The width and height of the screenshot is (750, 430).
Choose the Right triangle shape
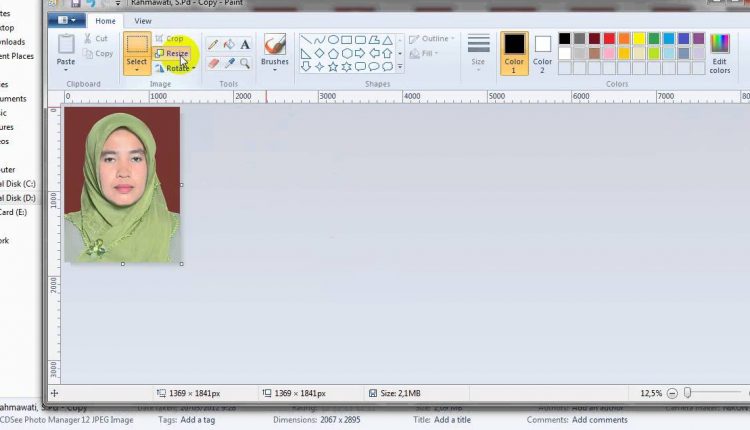pyautogui.click(x=306, y=53)
